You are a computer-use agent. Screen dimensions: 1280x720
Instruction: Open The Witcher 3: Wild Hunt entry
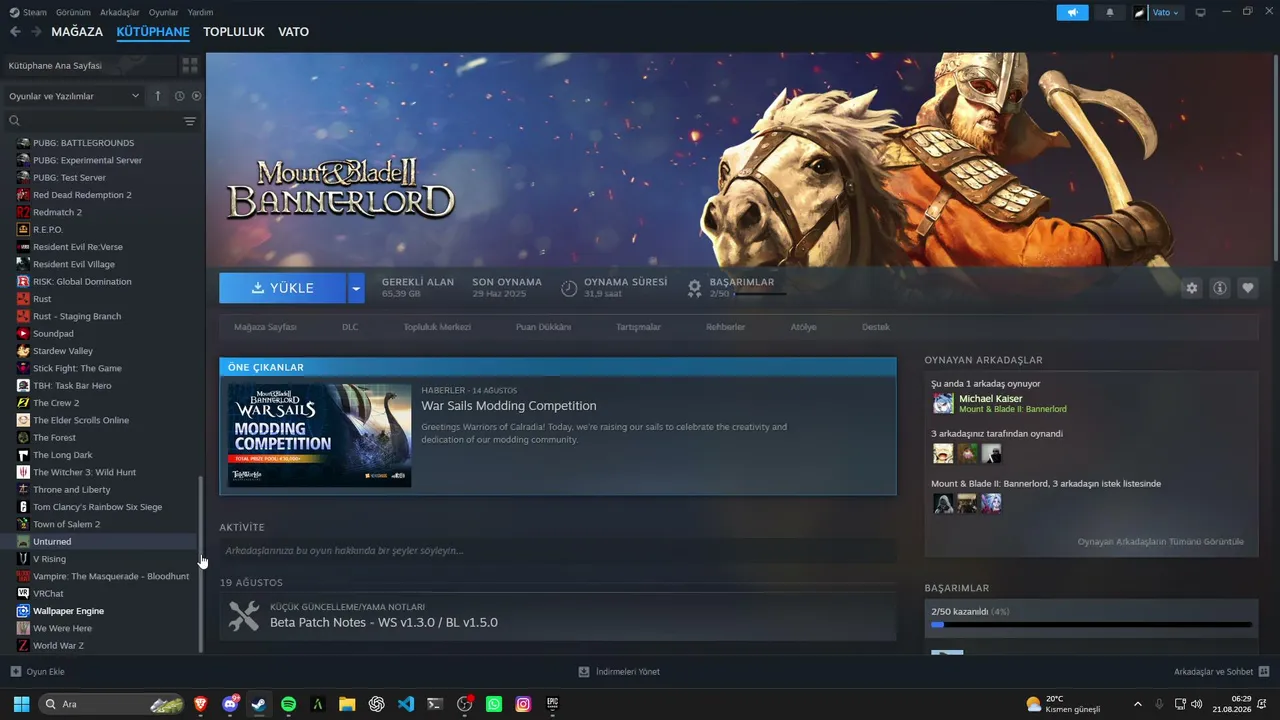100,472
